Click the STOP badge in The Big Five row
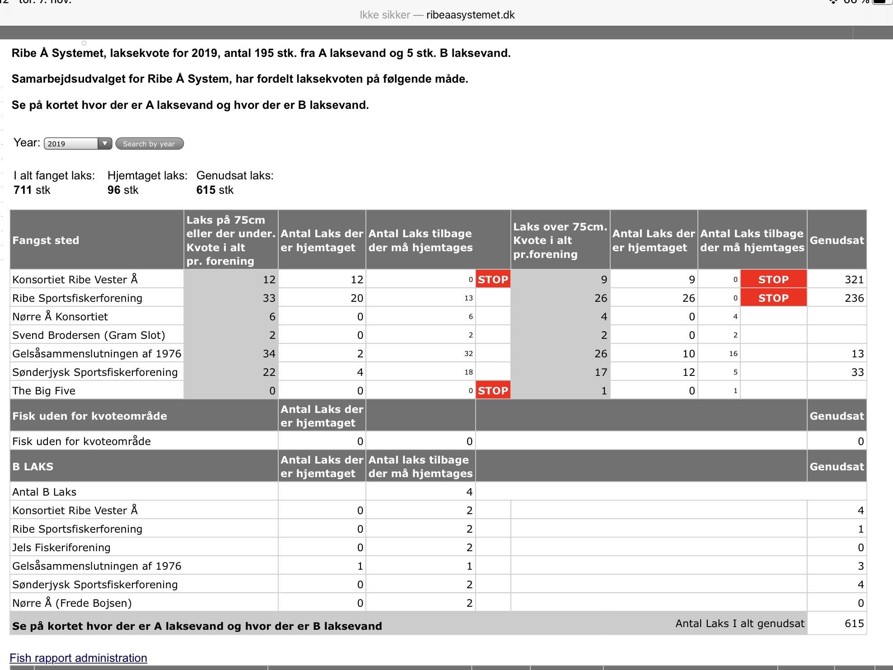This screenshot has height=670, width=893. (492, 391)
